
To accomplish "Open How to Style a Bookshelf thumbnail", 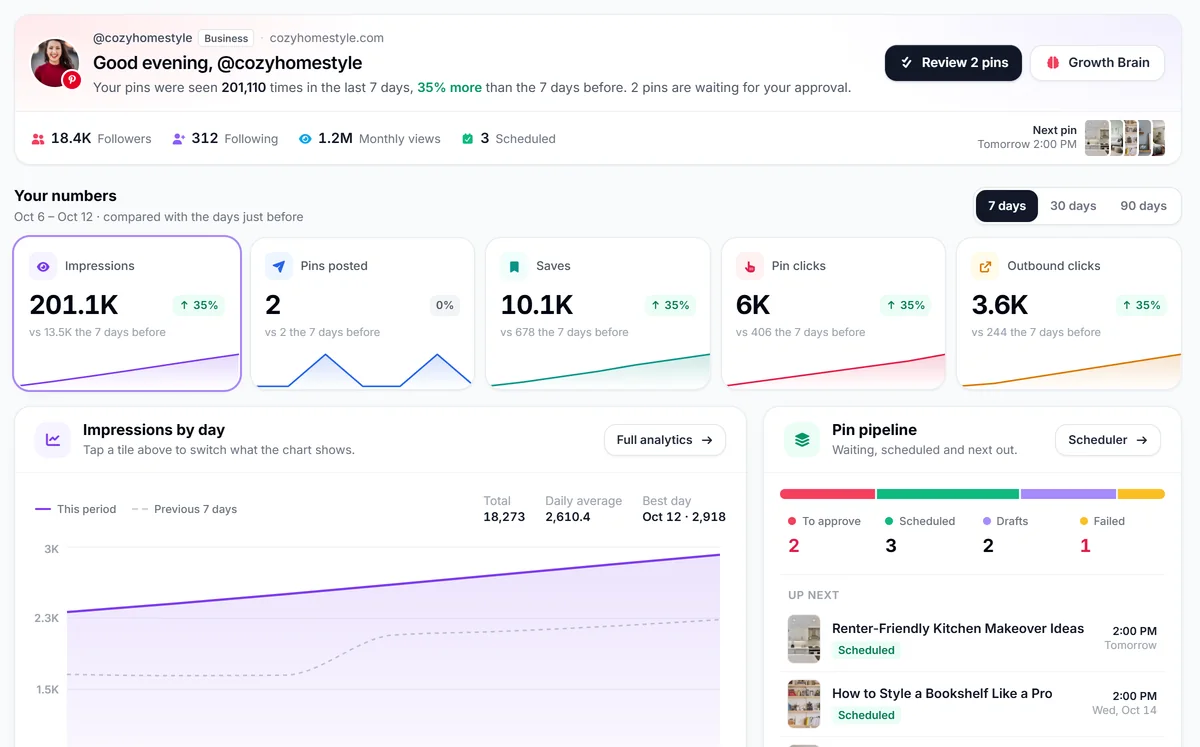I will pyautogui.click(x=804, y=704).
